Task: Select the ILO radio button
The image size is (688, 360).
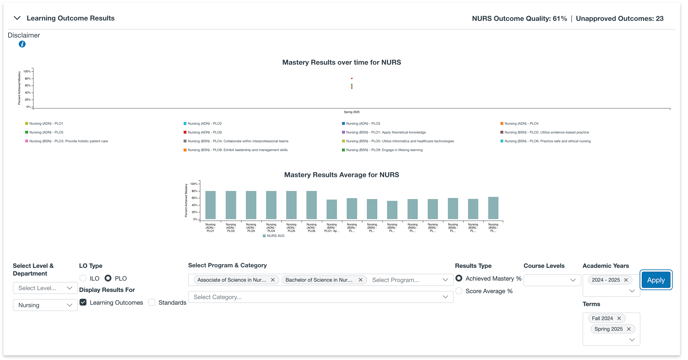Action: (83, 278)
